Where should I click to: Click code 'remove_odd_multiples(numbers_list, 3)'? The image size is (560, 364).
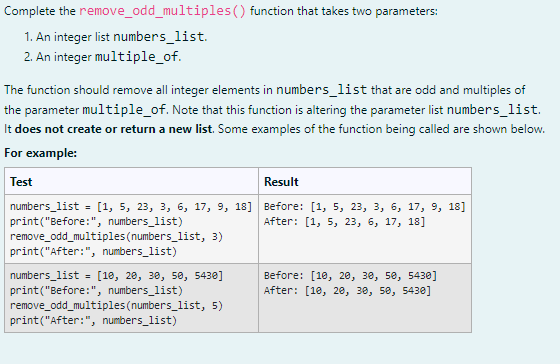[x=116, y=236]
